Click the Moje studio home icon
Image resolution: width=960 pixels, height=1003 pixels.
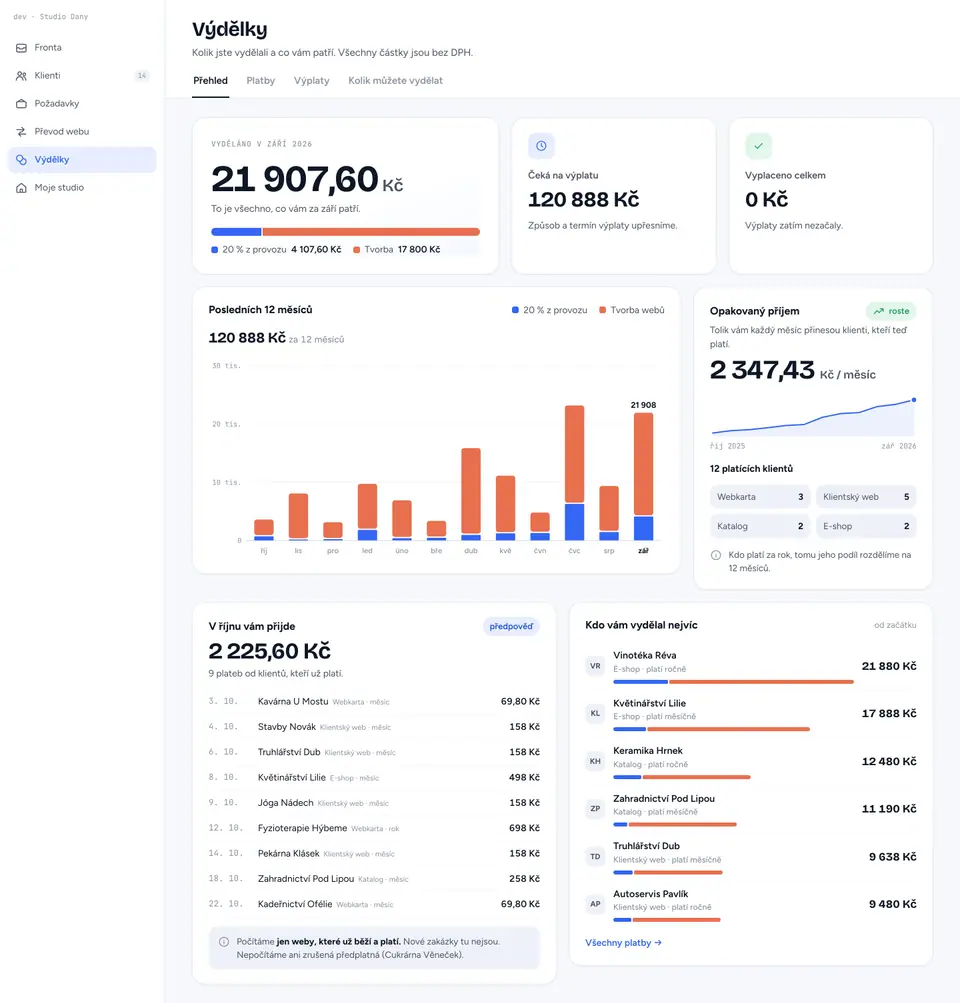(x=21, y=188)
